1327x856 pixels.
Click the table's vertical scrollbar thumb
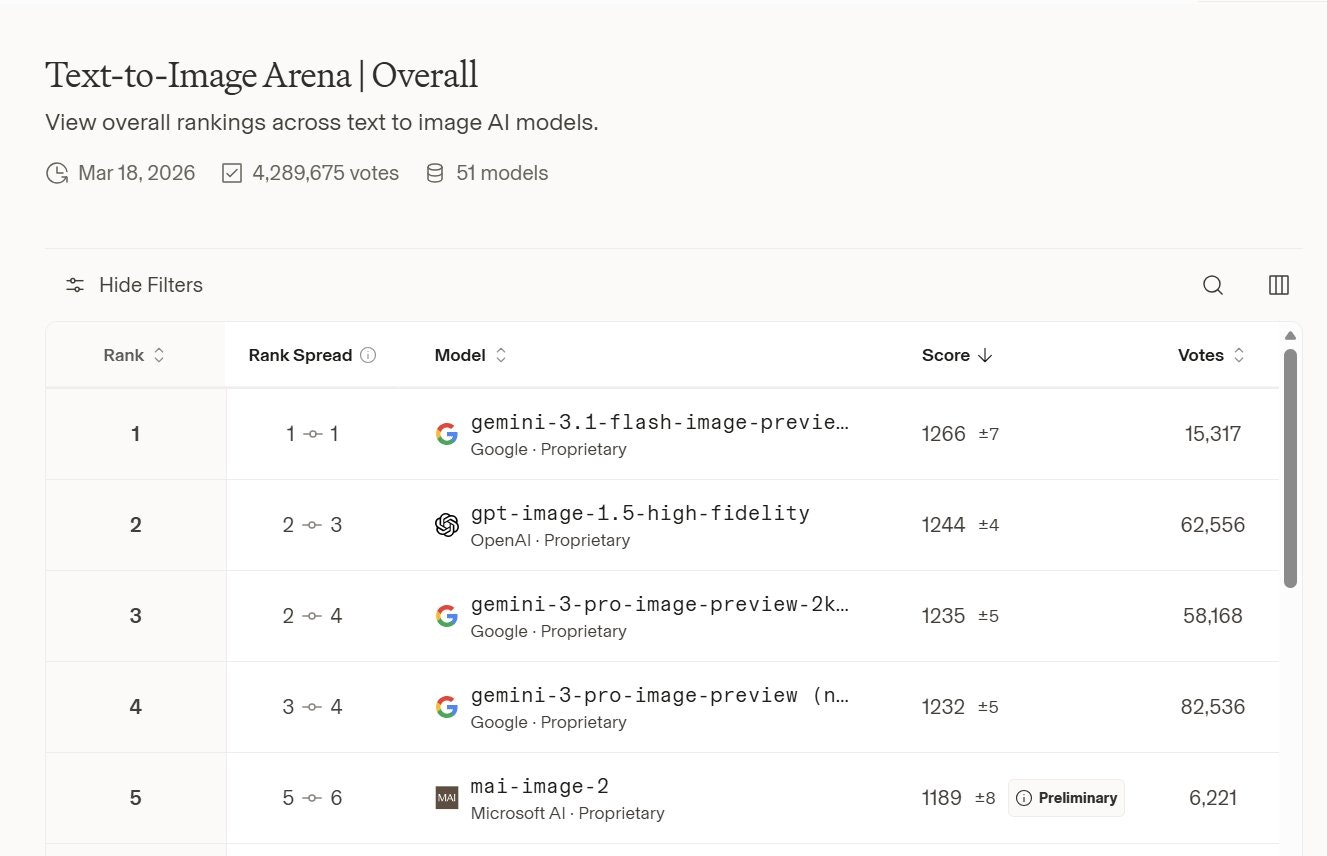tap(1290, 468)
